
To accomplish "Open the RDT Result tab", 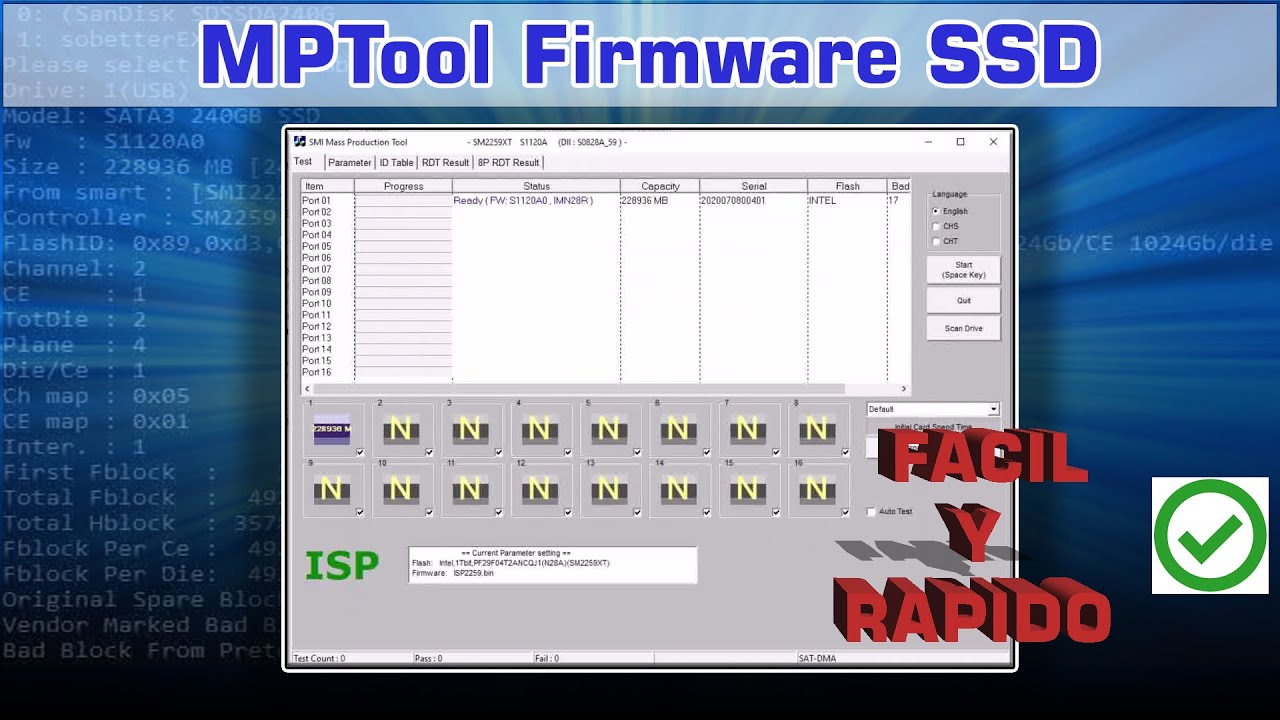I will click(445, 162).
